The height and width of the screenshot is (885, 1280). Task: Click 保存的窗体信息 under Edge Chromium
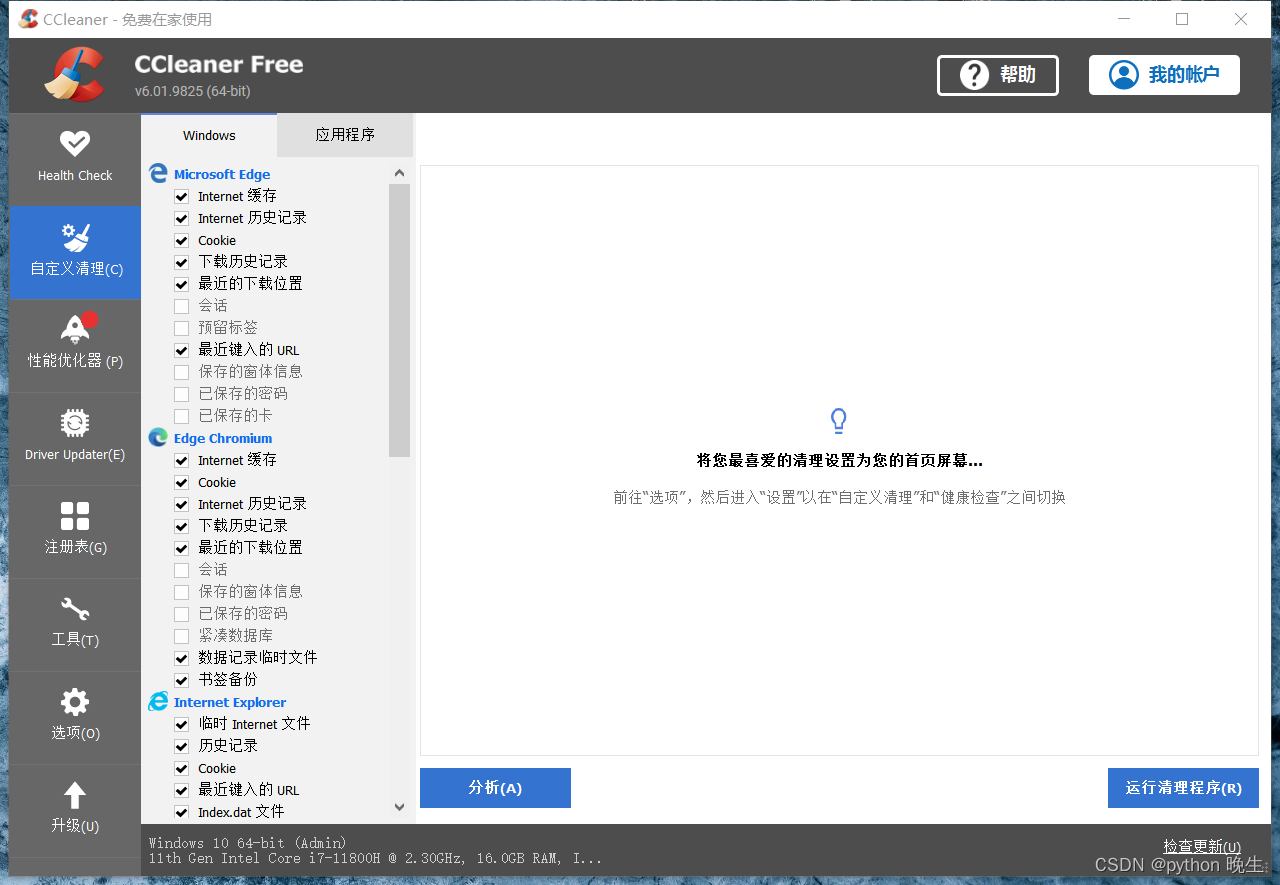point(250,592)
